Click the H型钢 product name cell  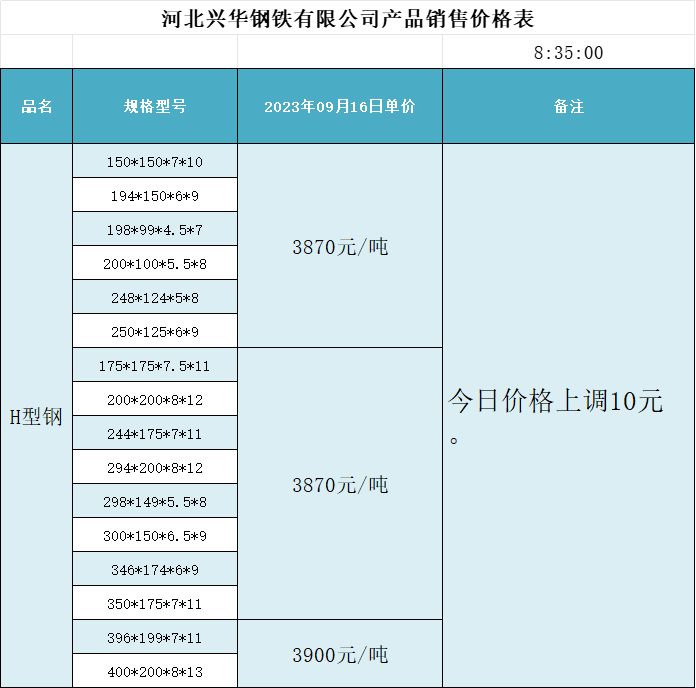click(36, 416)
